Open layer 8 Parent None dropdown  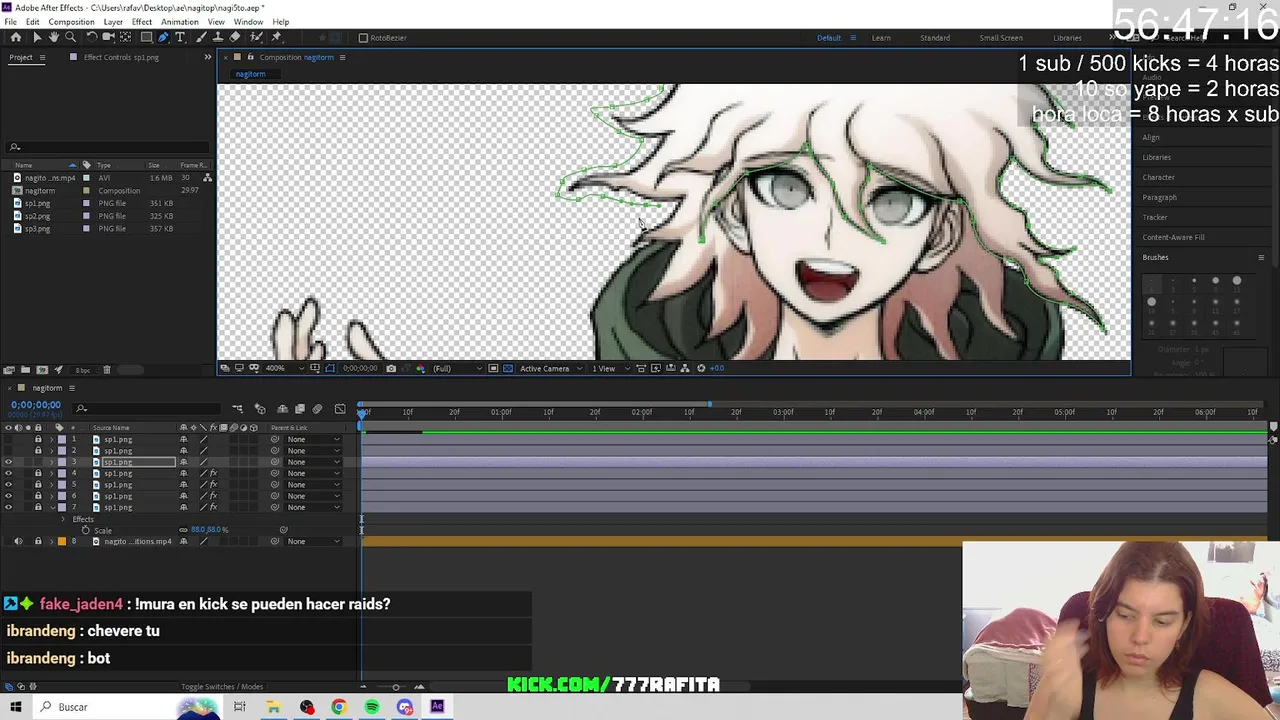click(313, 541)
